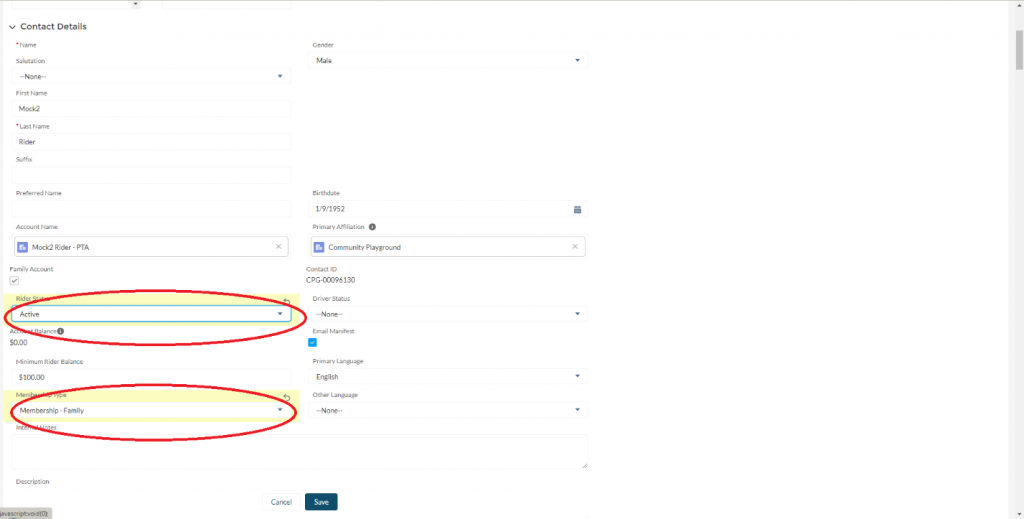Open the Gender dropdown
The height and width of the screenshot is (519, 1024).
pyautogui.click(x=448, y=61)
